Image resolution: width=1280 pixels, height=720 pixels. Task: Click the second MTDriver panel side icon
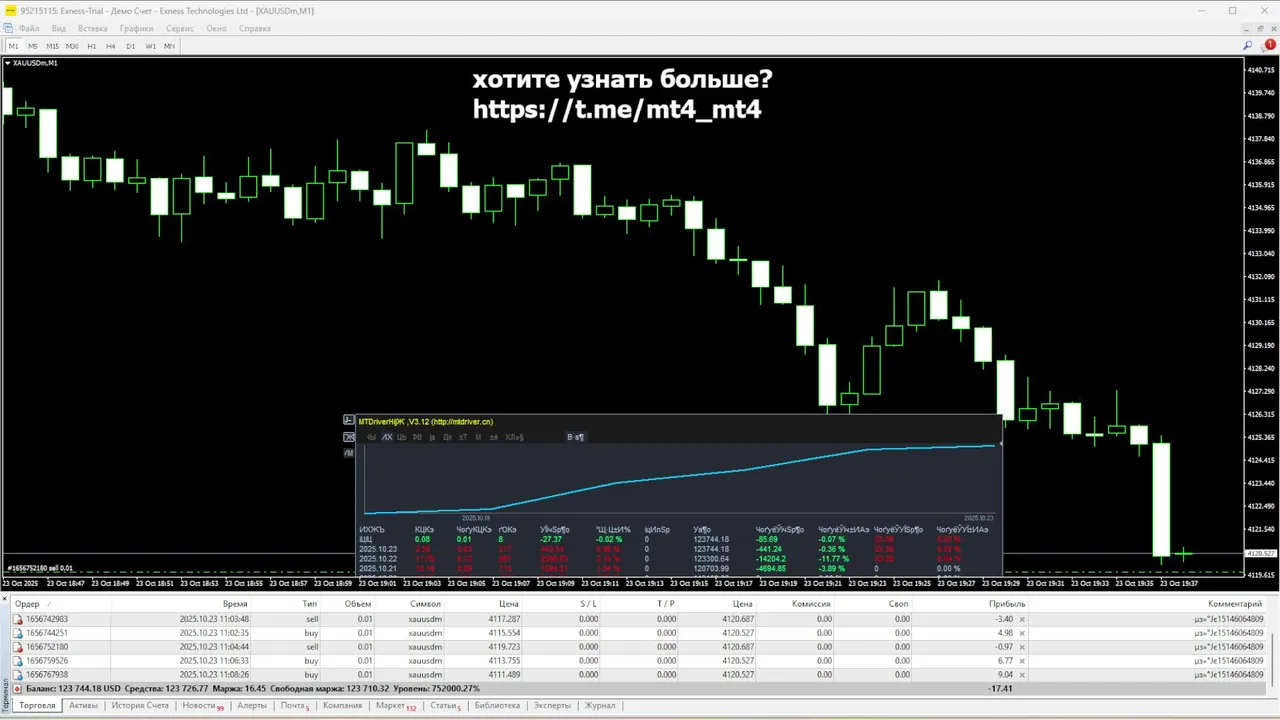click(348, 437)
